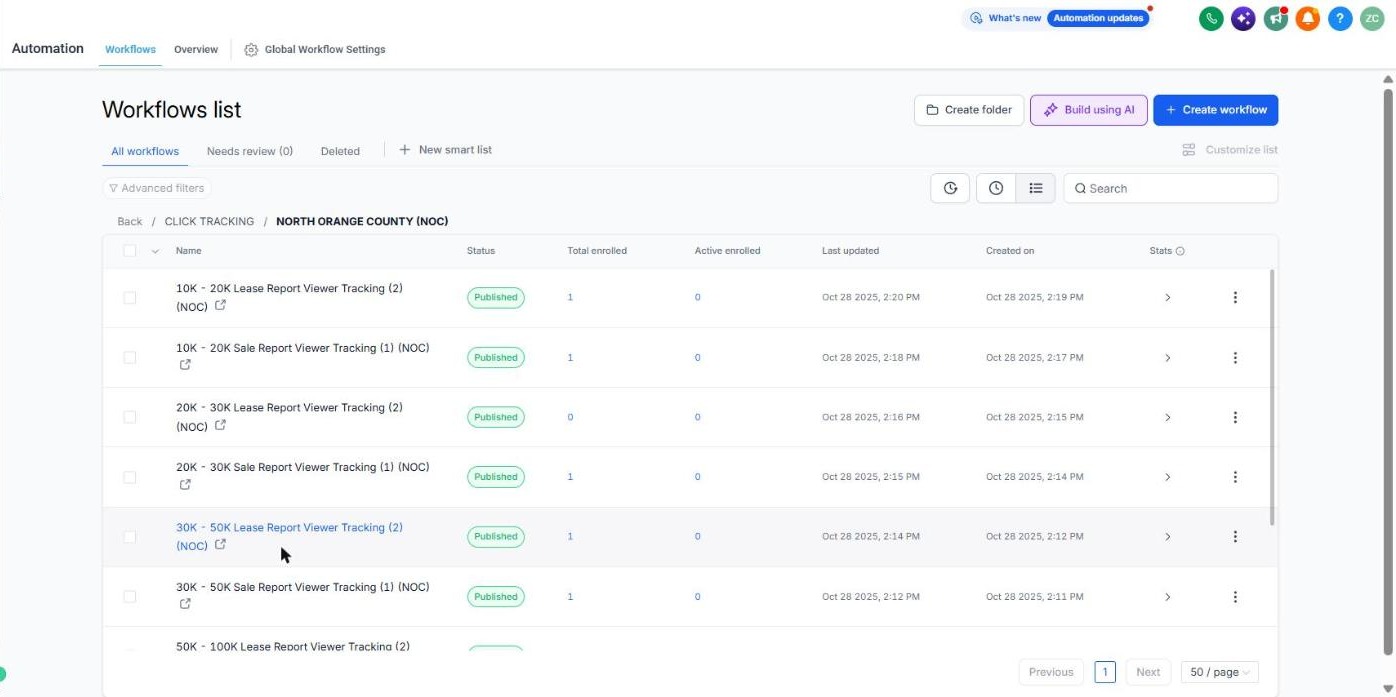This screenshot has width=1396, height=697.
Task: Open external link icon for 20K - 30K Sale Report
Action: click(x=185, y=485)
